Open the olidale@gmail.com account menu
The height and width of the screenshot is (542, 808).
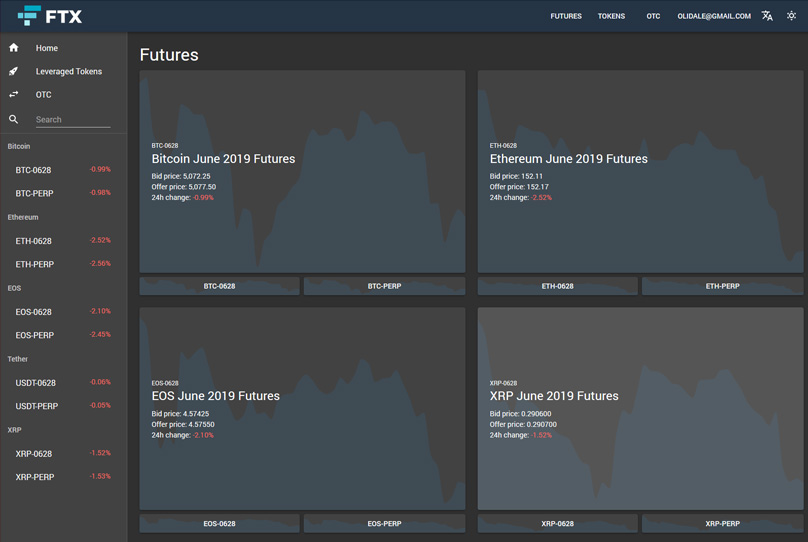713,16
